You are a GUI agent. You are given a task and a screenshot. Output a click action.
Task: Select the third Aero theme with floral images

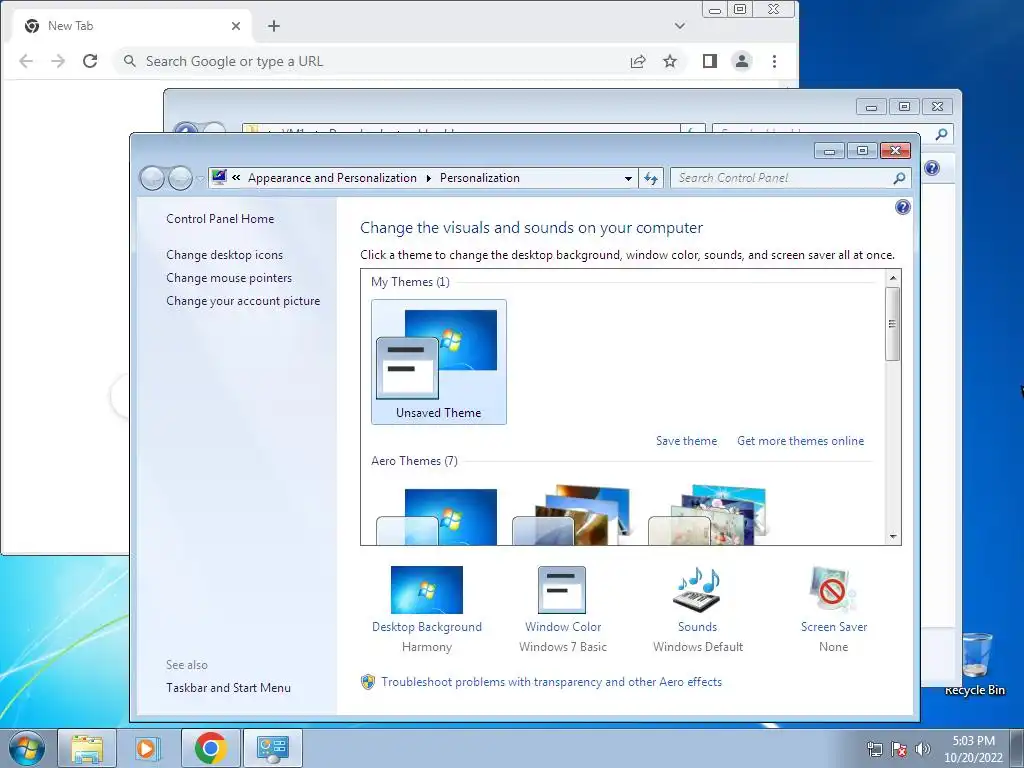pyautogui.click(x=708, y=515)
